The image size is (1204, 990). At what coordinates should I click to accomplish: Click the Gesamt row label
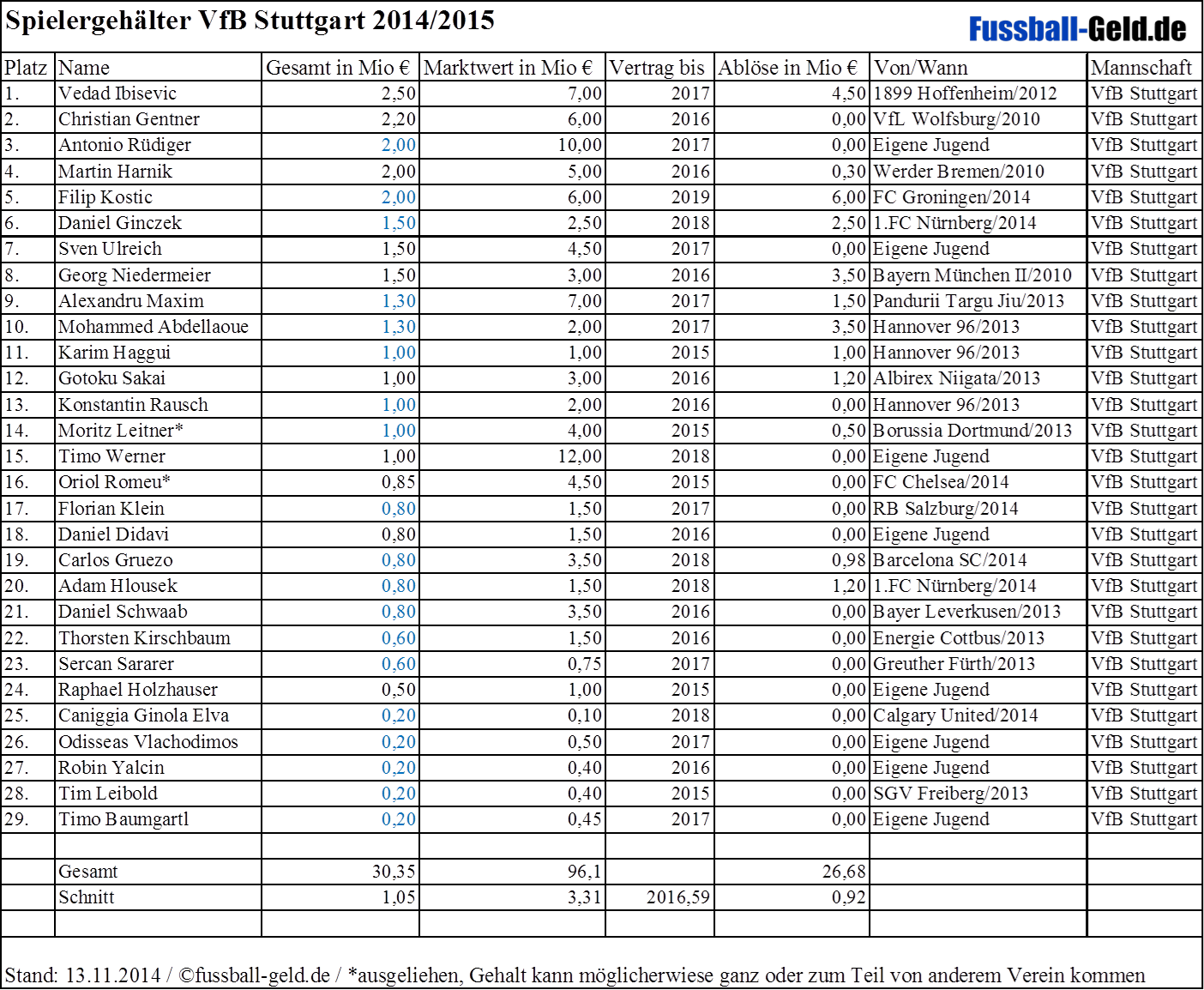88,872
